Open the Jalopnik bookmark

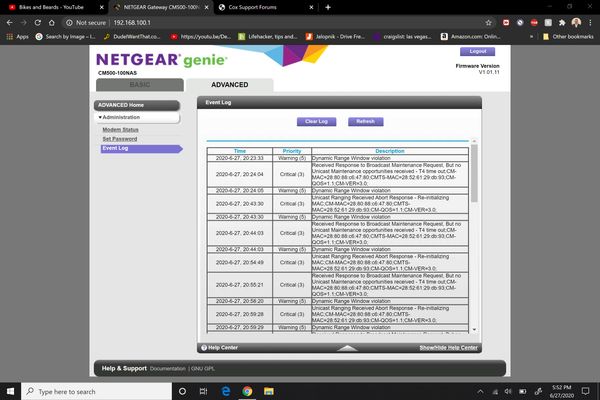tap(335, 37)
